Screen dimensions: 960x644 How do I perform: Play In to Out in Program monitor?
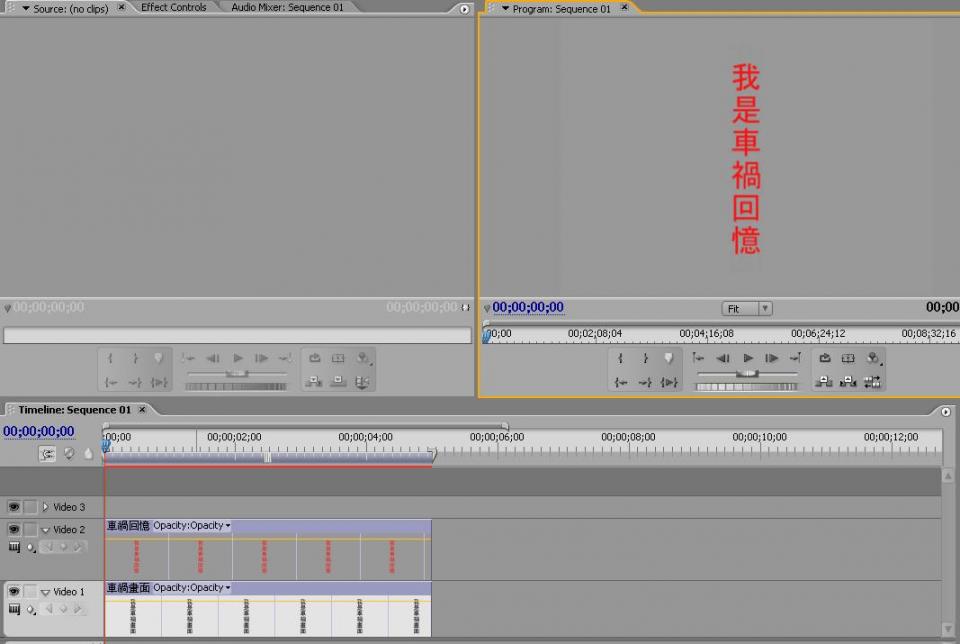(669, 383)
